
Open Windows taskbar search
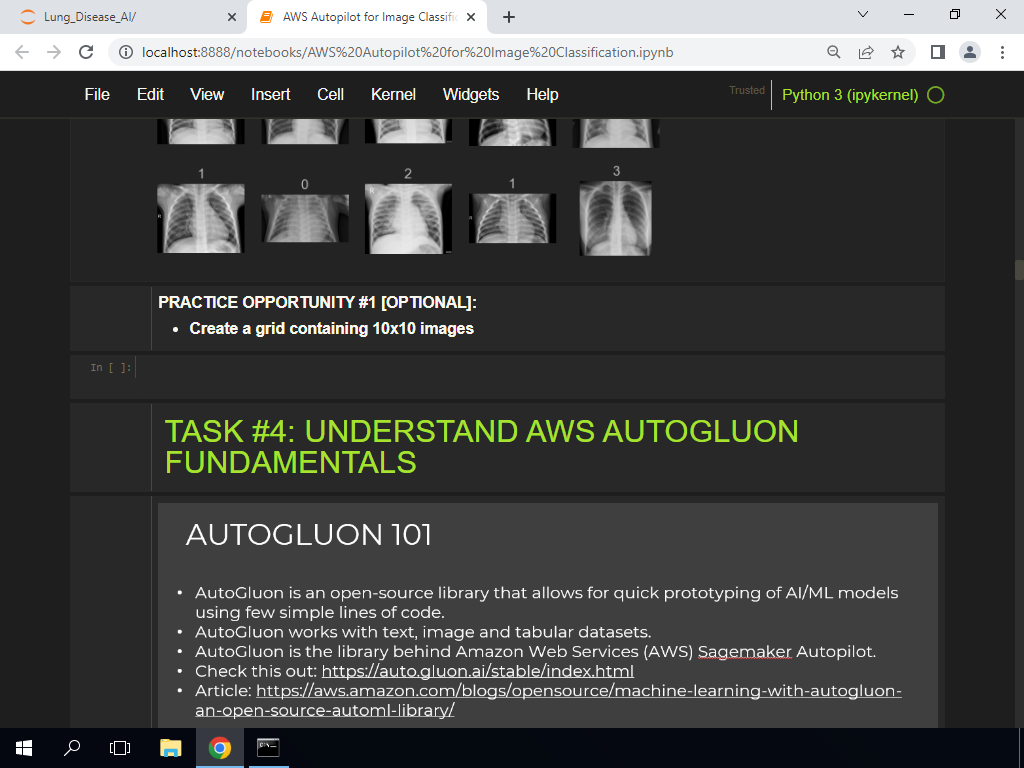(x=72, y=748)
